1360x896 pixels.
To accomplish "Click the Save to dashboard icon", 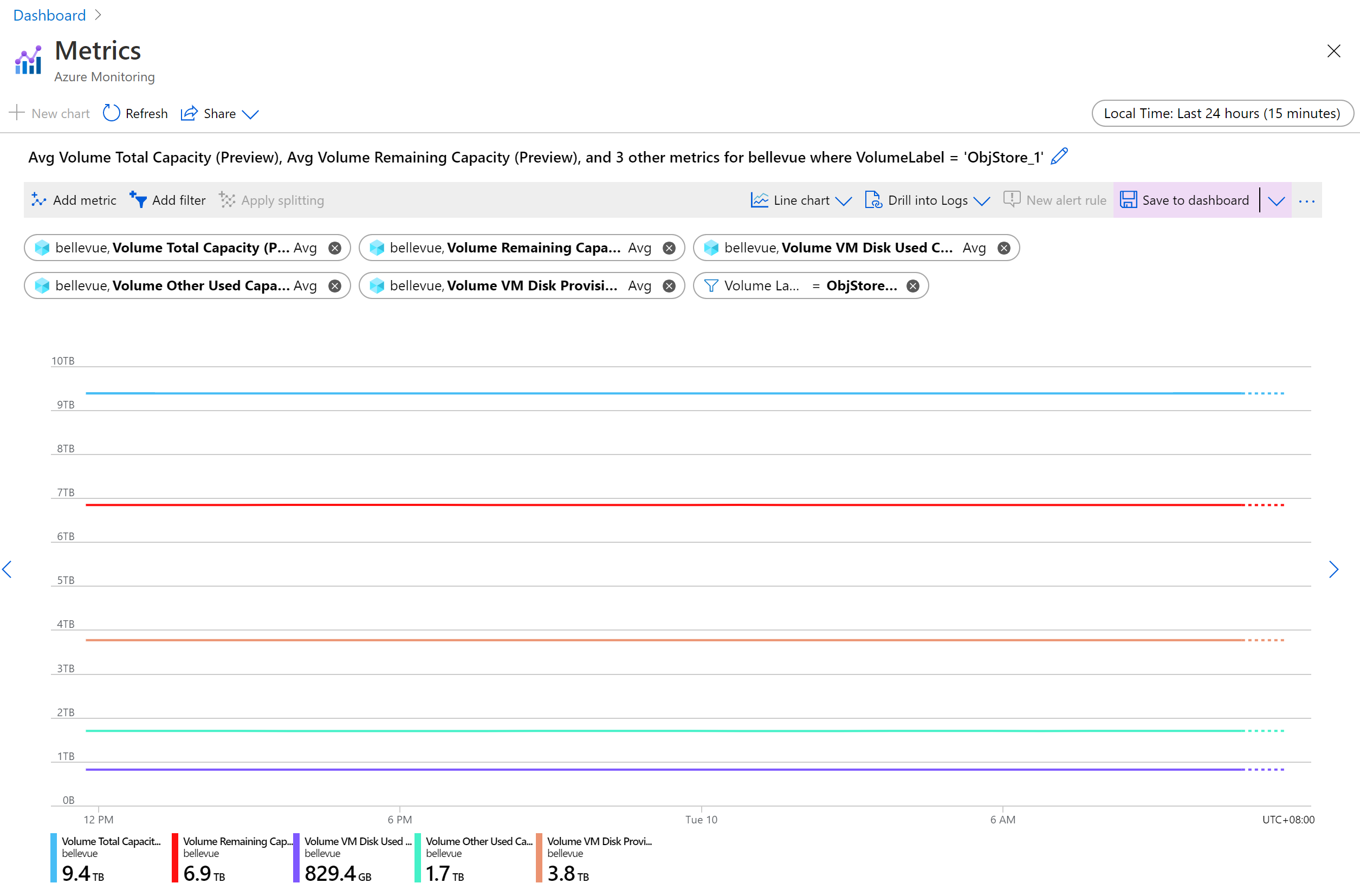I will coord(1127,200).
